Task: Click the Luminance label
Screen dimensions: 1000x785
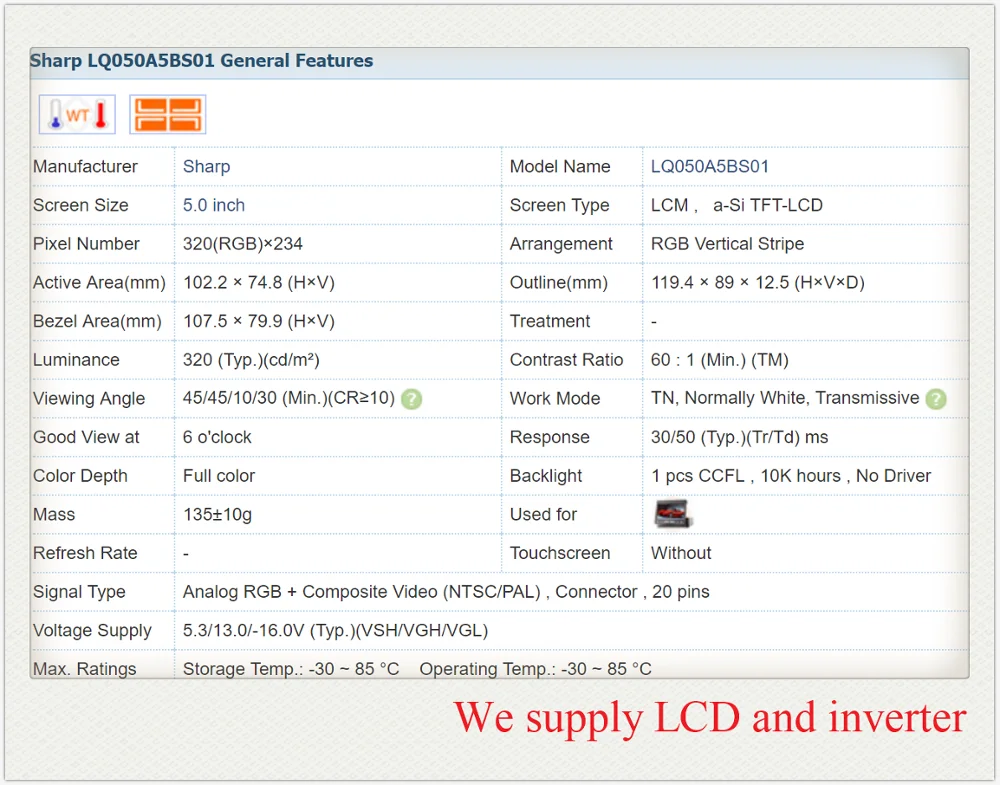Action: [x=76, y=360]
